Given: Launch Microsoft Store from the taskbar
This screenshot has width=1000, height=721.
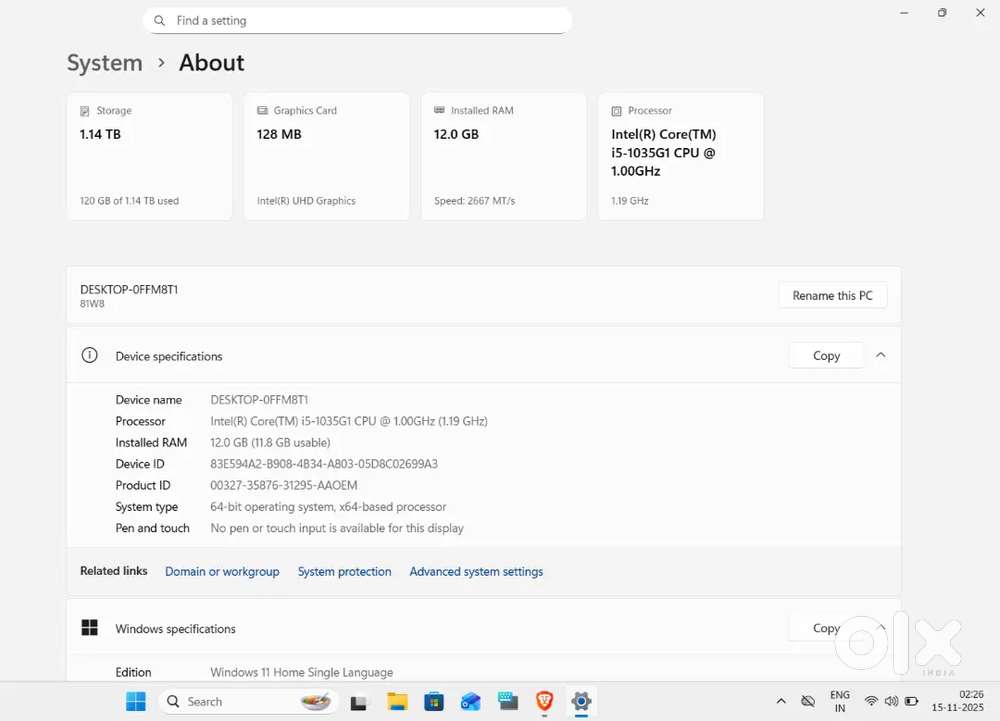Looking at the screenshot, I should (x=434, y=701).
